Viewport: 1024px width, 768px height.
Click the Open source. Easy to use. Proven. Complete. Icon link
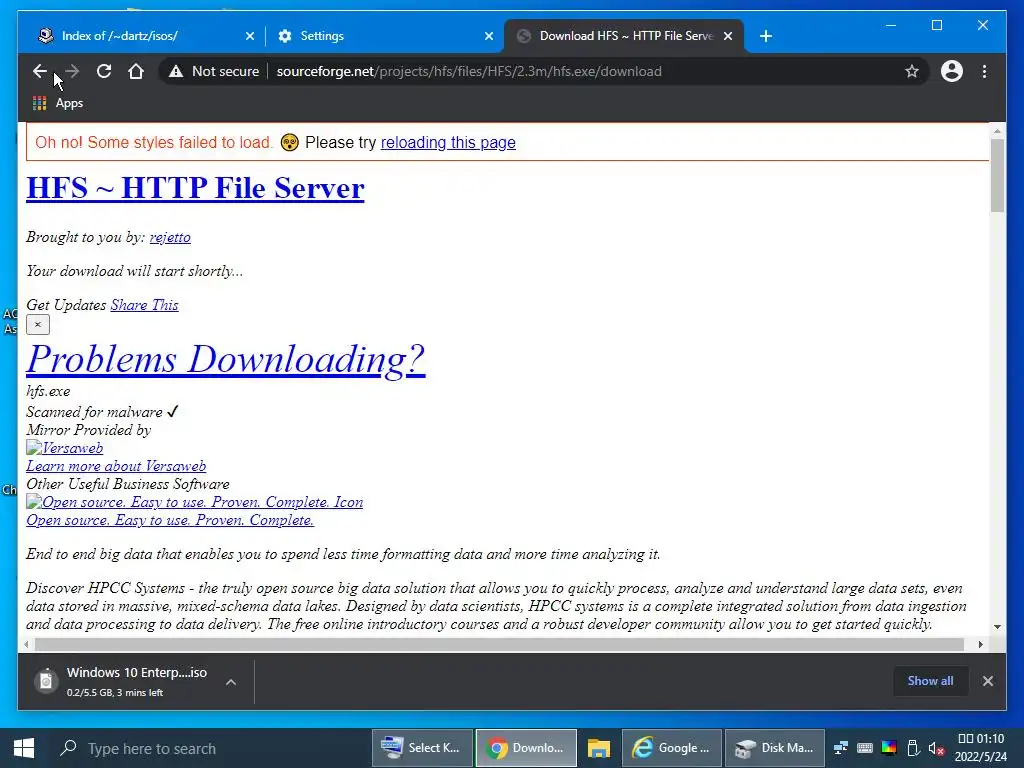195,502
